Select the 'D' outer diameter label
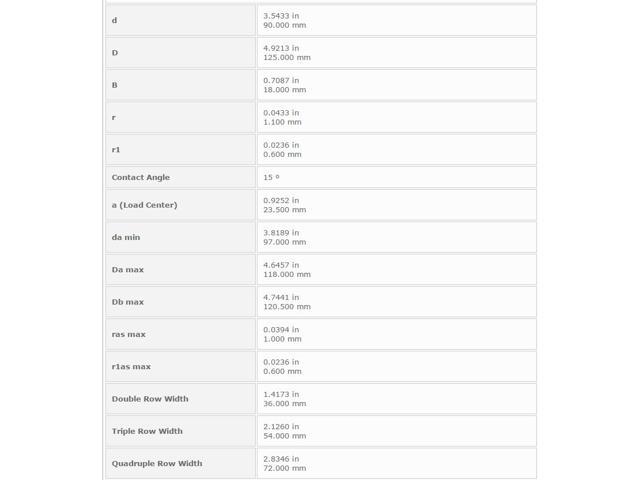 pos(115,53)
